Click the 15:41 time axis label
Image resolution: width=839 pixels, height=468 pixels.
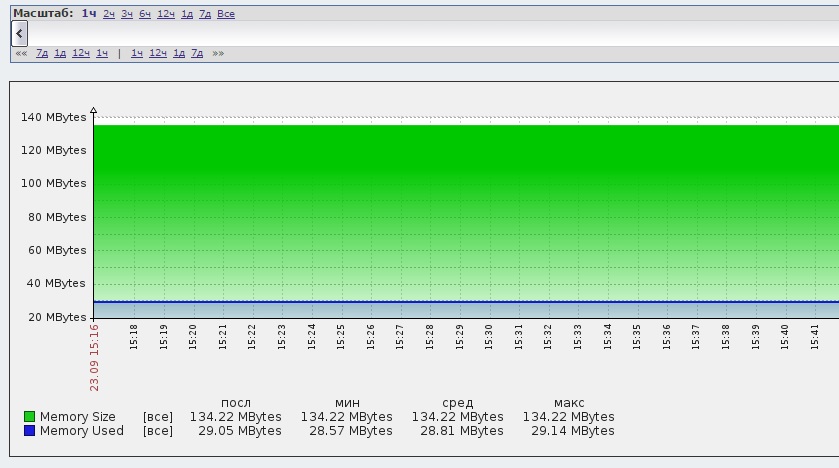click(x=814, y=337)
